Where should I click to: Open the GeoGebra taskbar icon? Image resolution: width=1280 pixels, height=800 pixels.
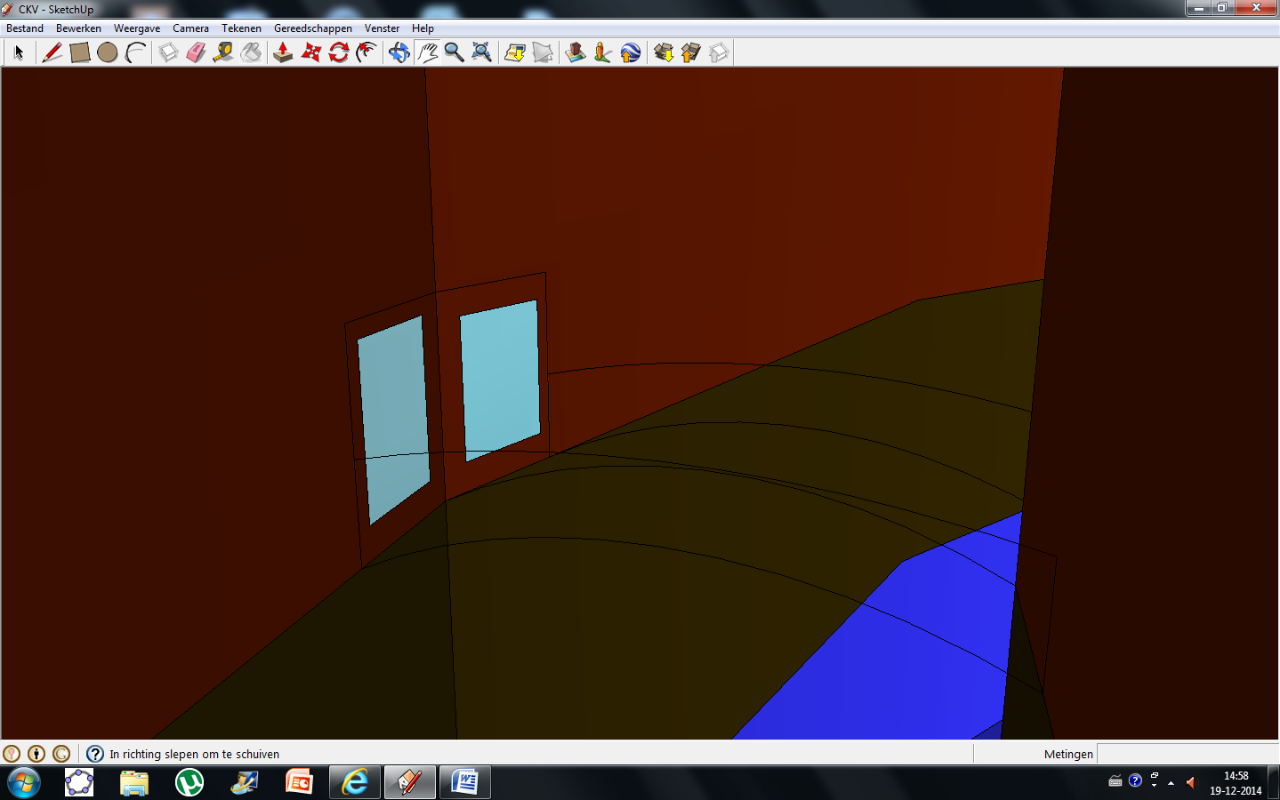coord(79,782)
